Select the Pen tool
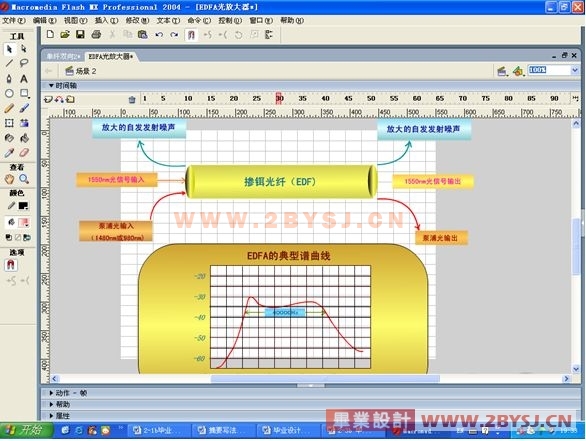 9,78
